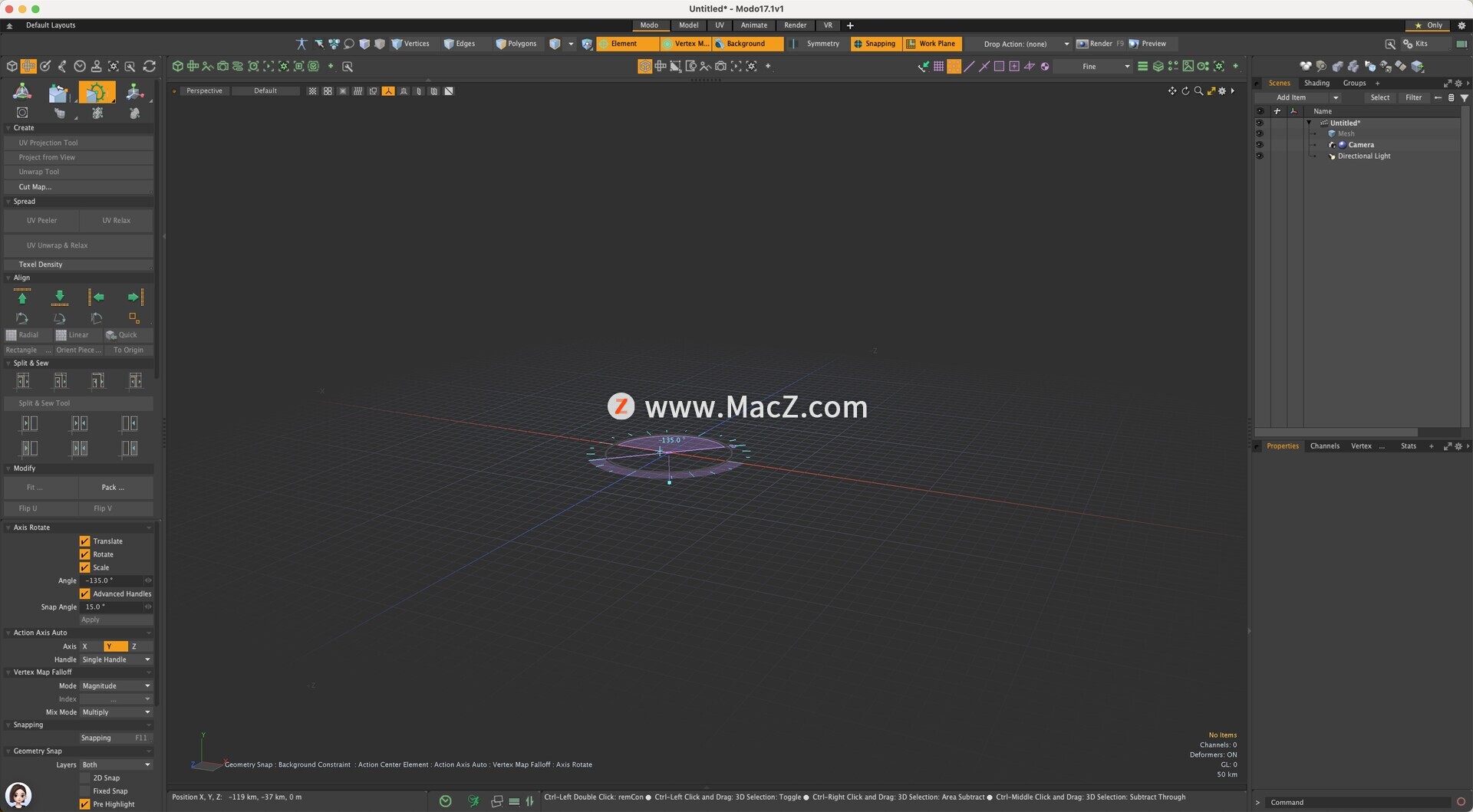Select the Mesh item in scene tree

click(1346, 133)
